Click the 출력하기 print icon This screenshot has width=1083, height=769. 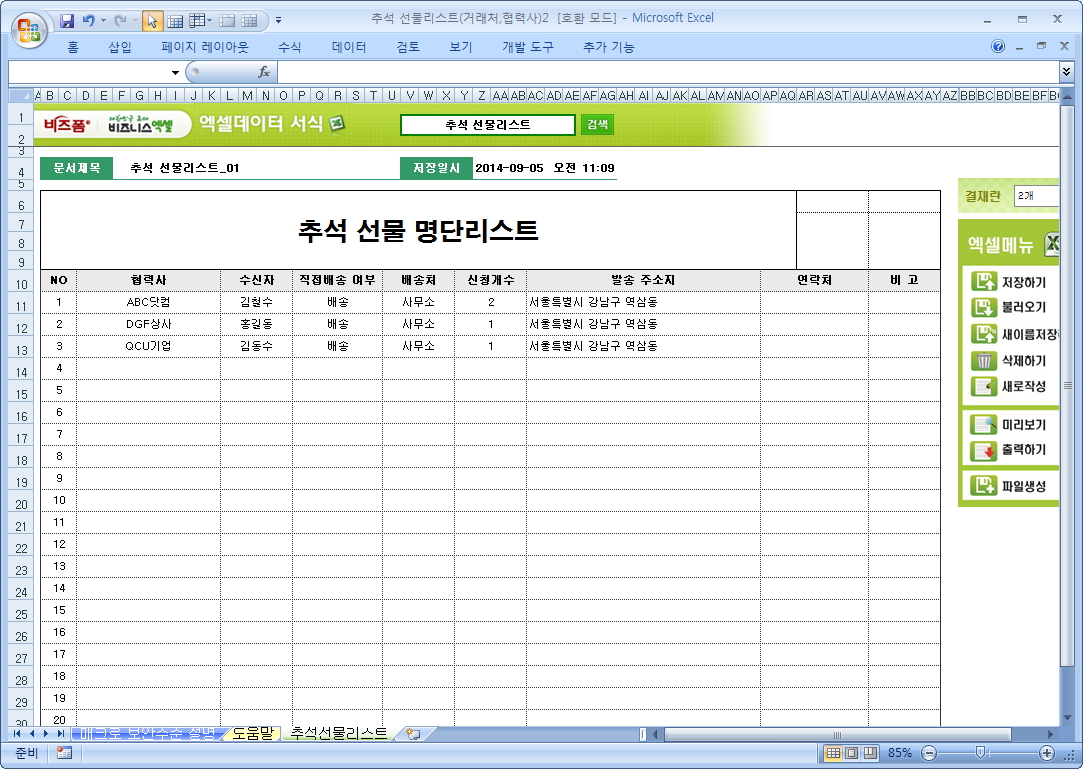coord(984,451)
